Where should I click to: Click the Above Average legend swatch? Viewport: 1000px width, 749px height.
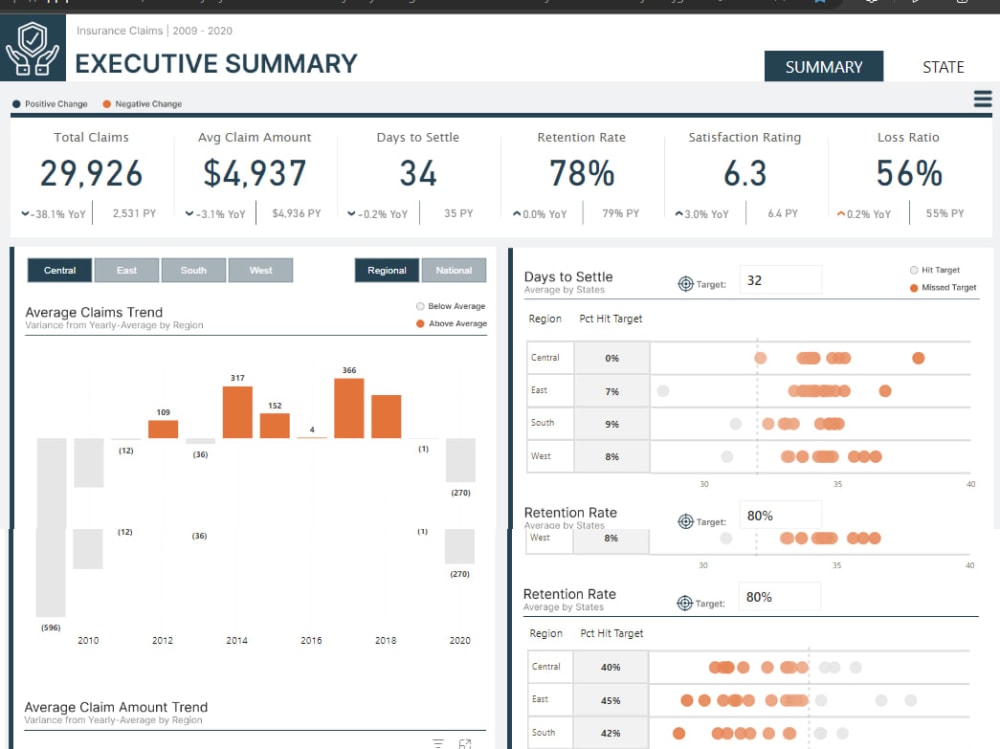(x=420, y=323)
